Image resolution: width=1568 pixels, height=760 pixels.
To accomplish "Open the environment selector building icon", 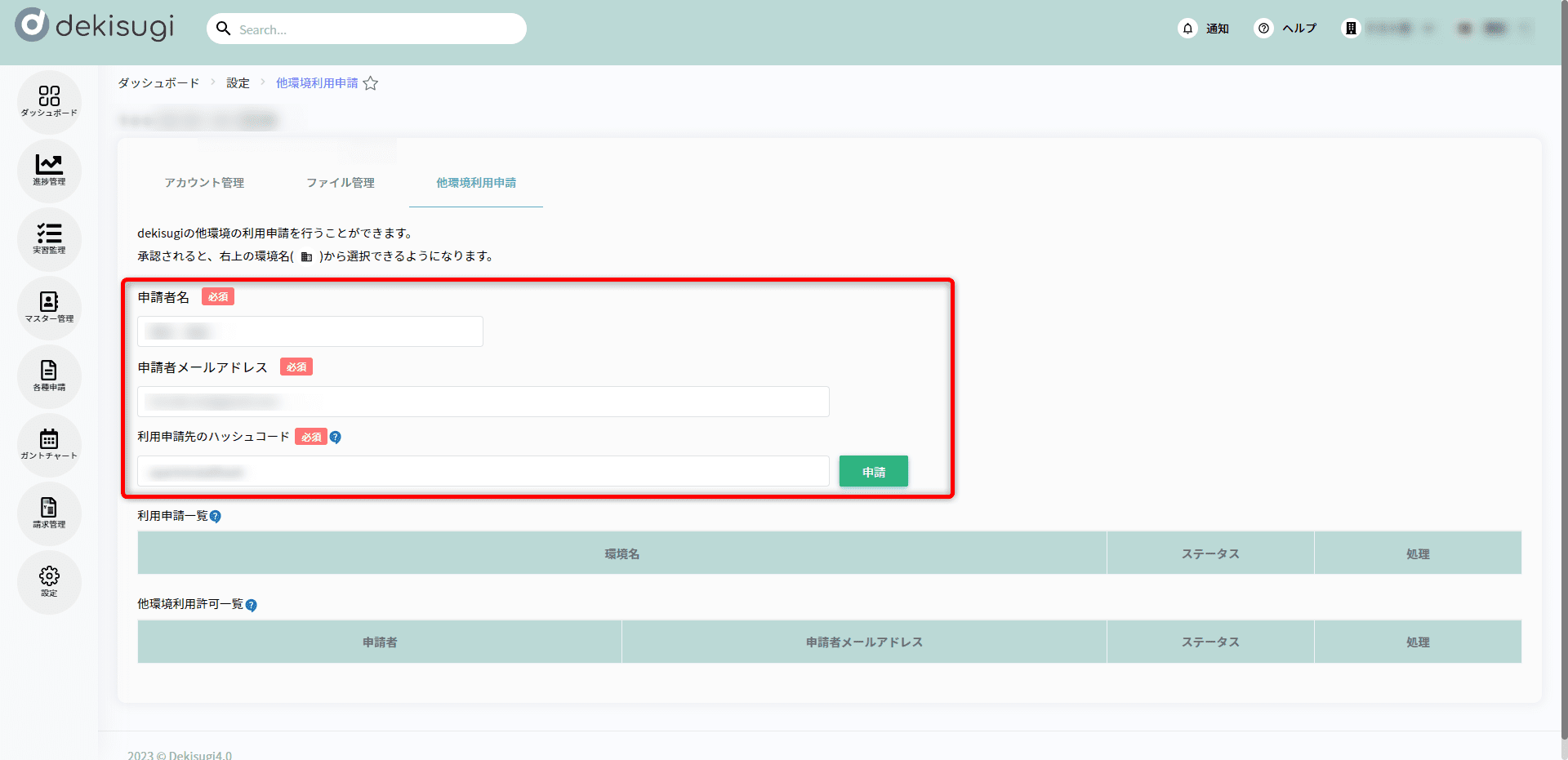I will (x=1351, y=29).
